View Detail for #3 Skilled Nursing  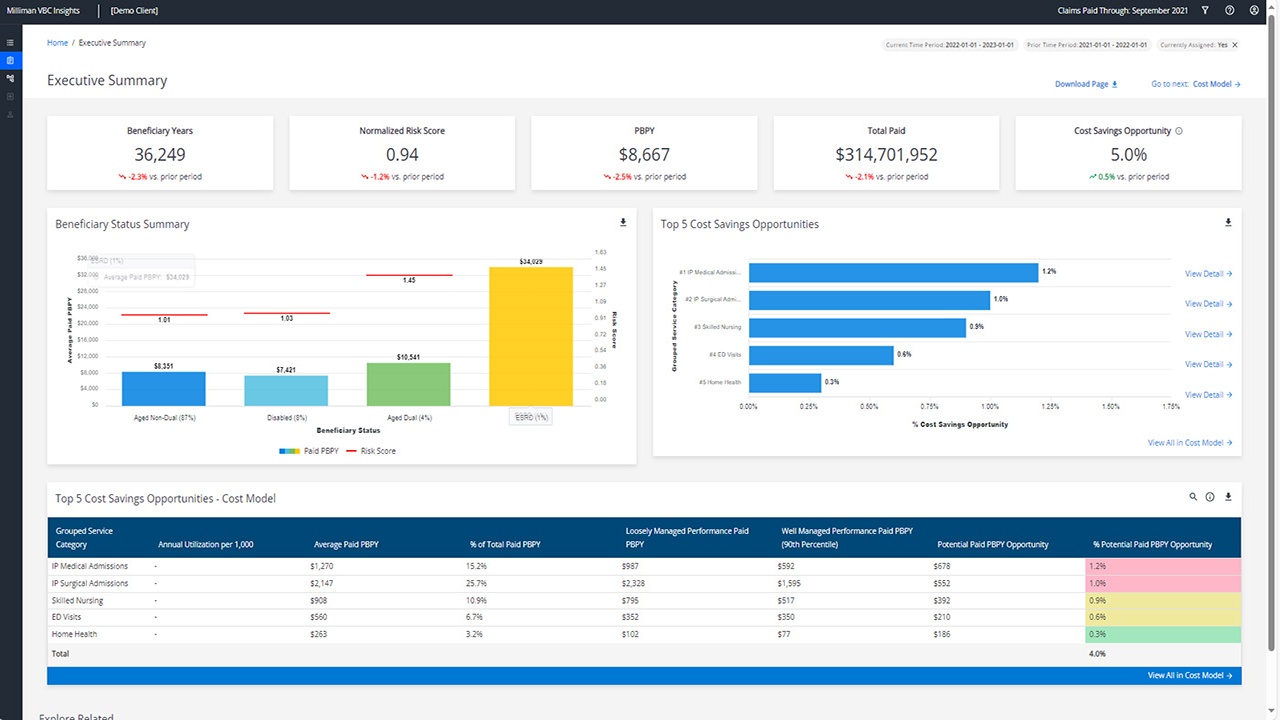click(1209, 334)
